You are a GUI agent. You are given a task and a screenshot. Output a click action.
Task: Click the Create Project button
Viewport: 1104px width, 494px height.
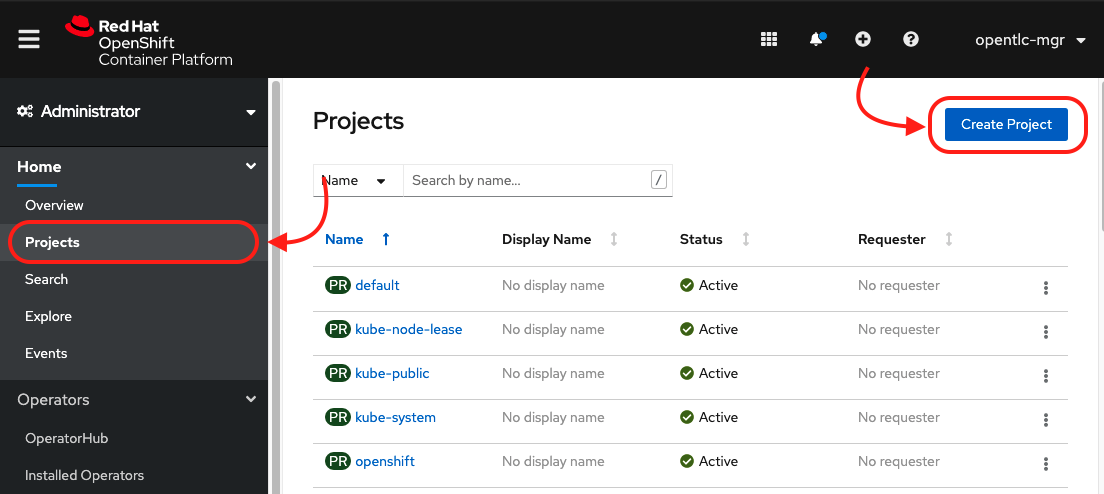1006,124
